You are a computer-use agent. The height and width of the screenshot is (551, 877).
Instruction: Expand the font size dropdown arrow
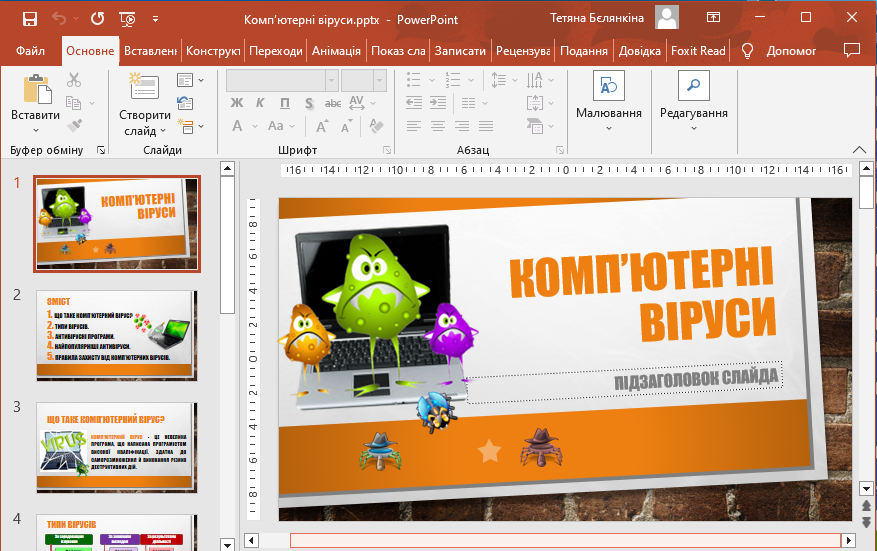click(x=380, y=81)
